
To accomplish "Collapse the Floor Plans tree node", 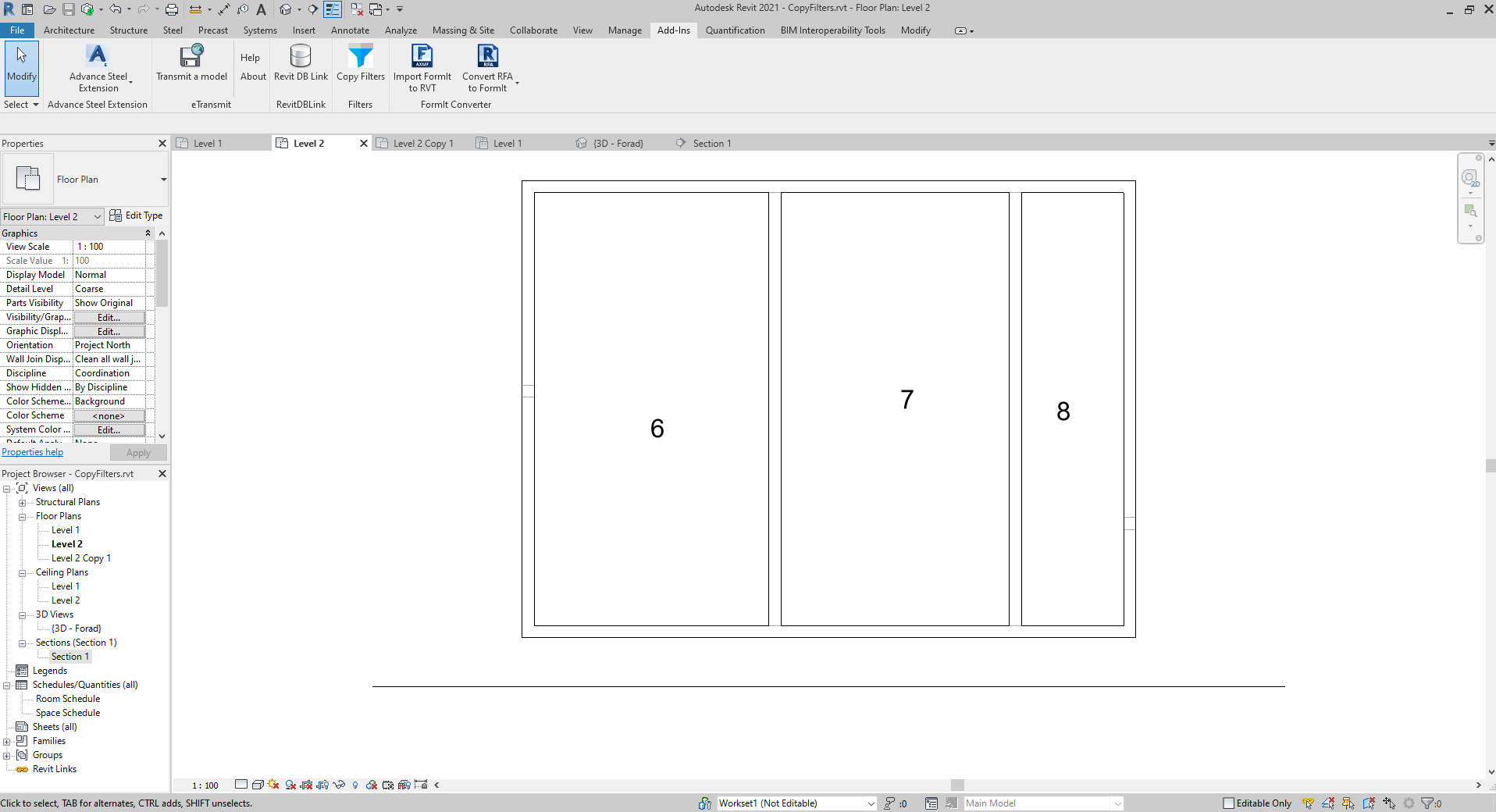I will (23, 517).
